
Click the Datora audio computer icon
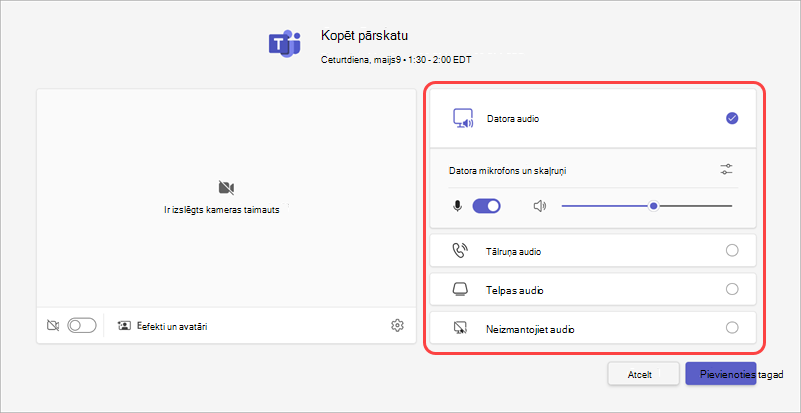tap(463, 119)
